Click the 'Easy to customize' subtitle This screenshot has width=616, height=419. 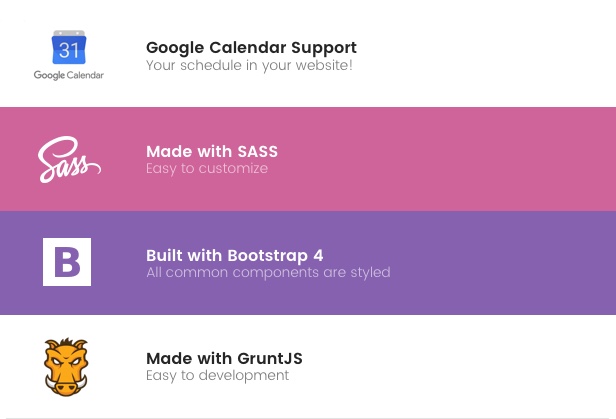[x=207, y=168]
